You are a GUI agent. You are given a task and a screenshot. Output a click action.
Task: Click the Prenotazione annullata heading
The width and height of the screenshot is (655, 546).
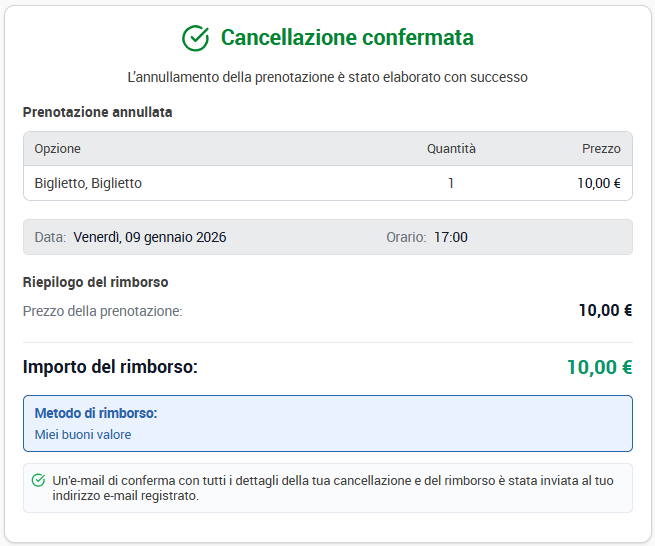[97, 112]
